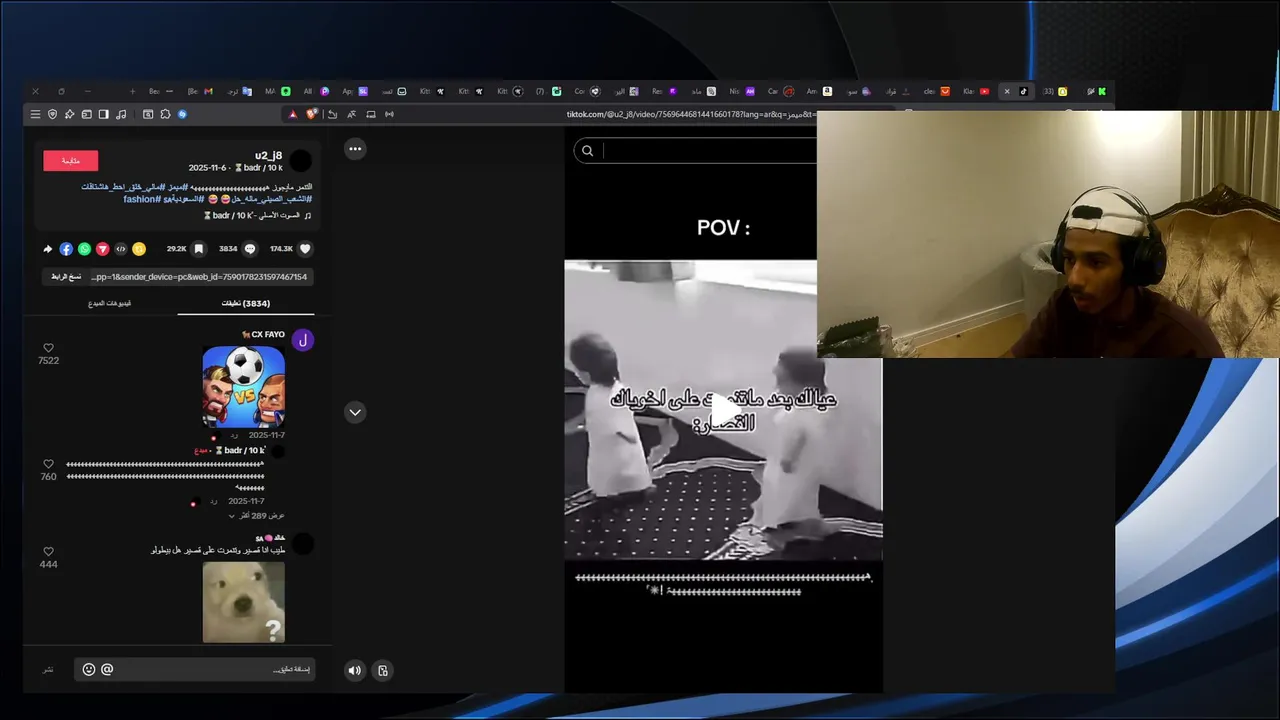Like the comment with 444 likes
The image size is (1280, 720).
click(48, 551)
